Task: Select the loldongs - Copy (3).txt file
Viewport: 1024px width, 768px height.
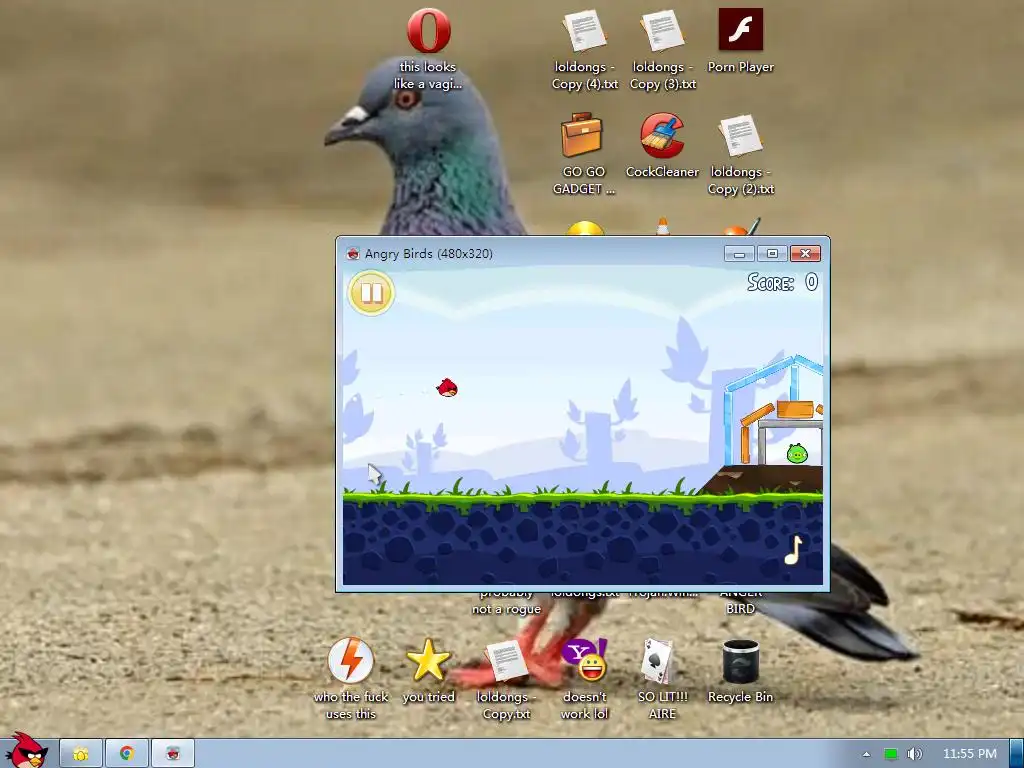Action: (663, 50)
